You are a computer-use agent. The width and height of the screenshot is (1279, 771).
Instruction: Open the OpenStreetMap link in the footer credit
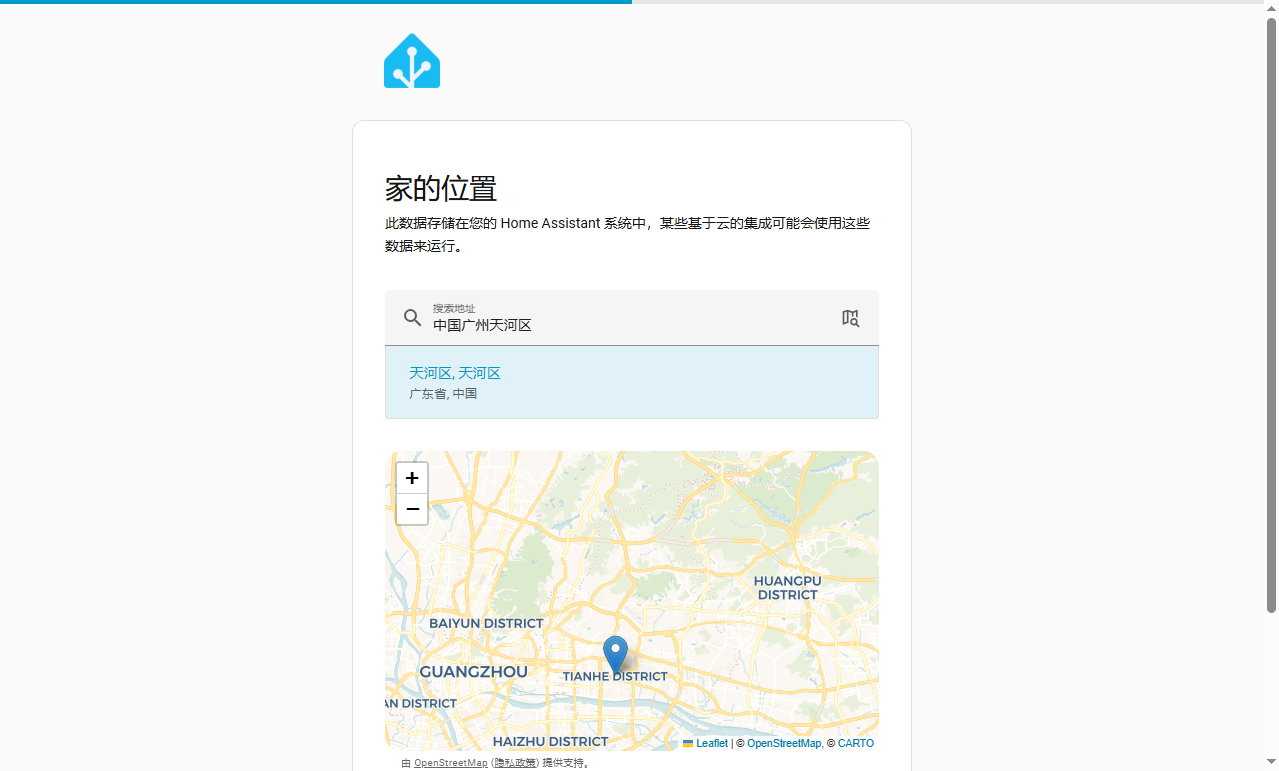click(x=450, y=762)
